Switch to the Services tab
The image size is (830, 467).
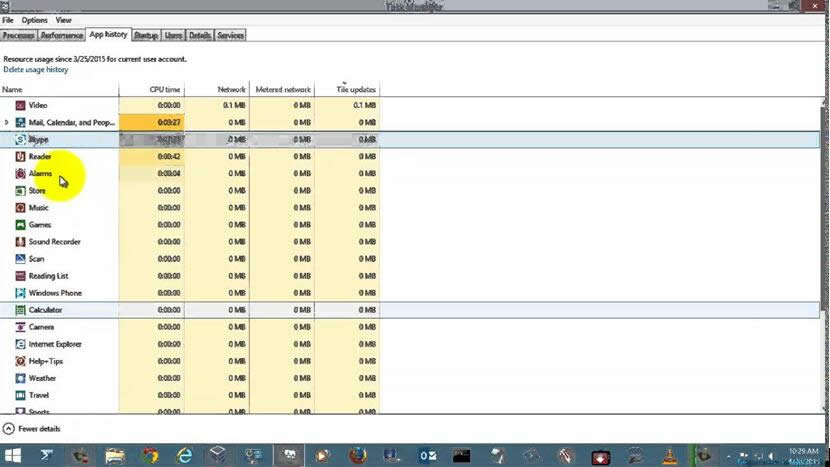230,35
